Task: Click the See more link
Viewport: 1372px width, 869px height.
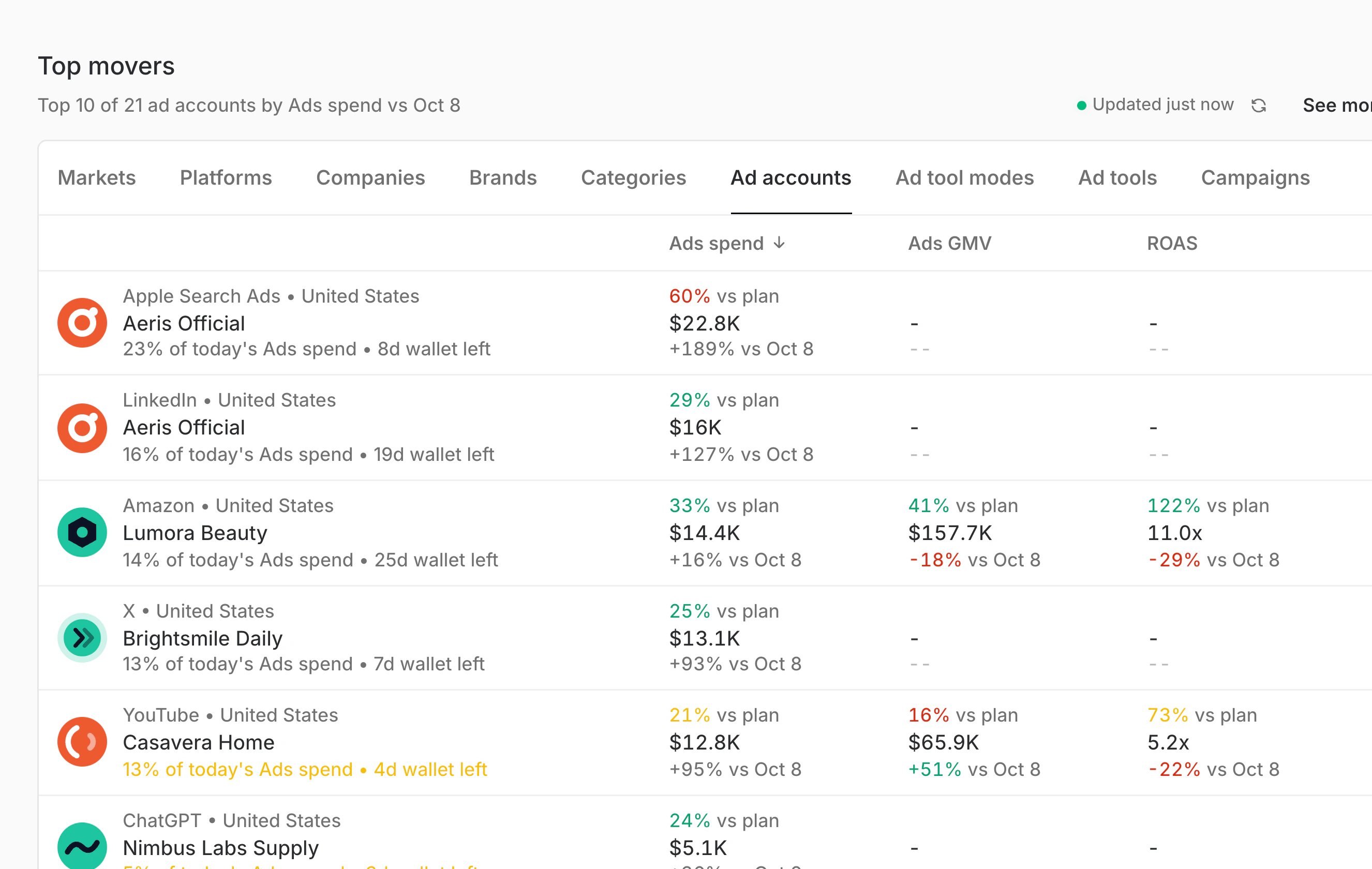Action: coord(1337,106)
